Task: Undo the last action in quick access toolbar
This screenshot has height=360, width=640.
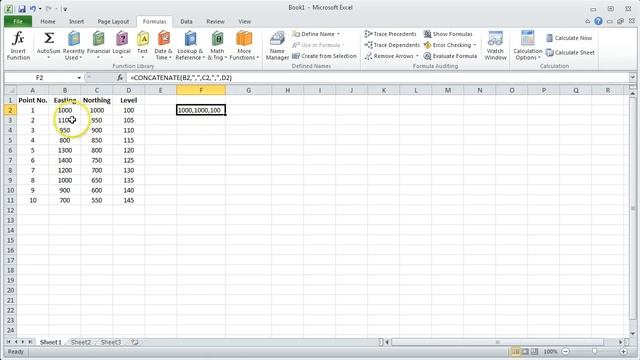Action: [x=33, y=8]
